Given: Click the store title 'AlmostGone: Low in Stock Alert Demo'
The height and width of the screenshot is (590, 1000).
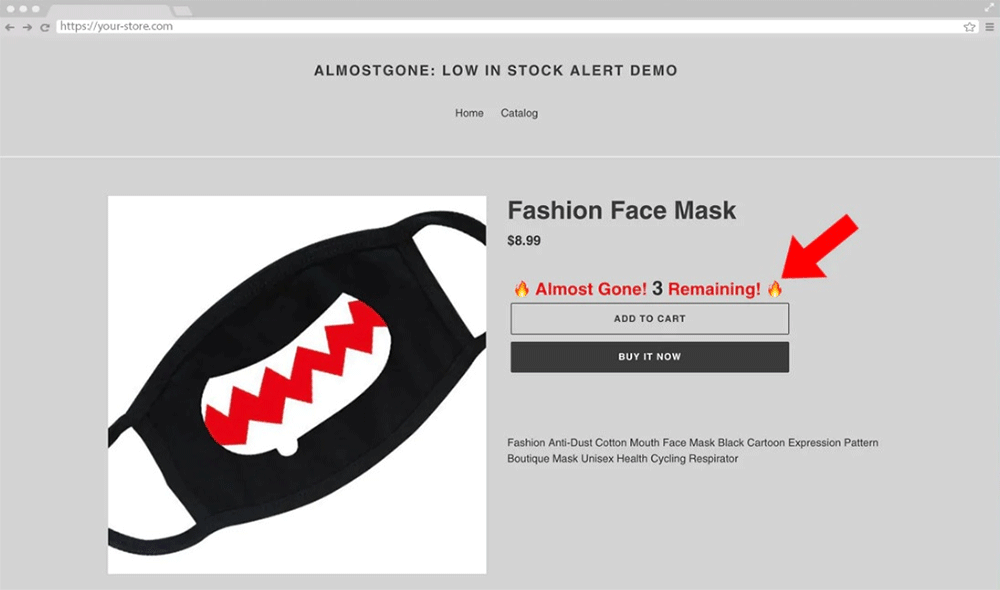Looking at the screenshot, I should pos(496,71).
